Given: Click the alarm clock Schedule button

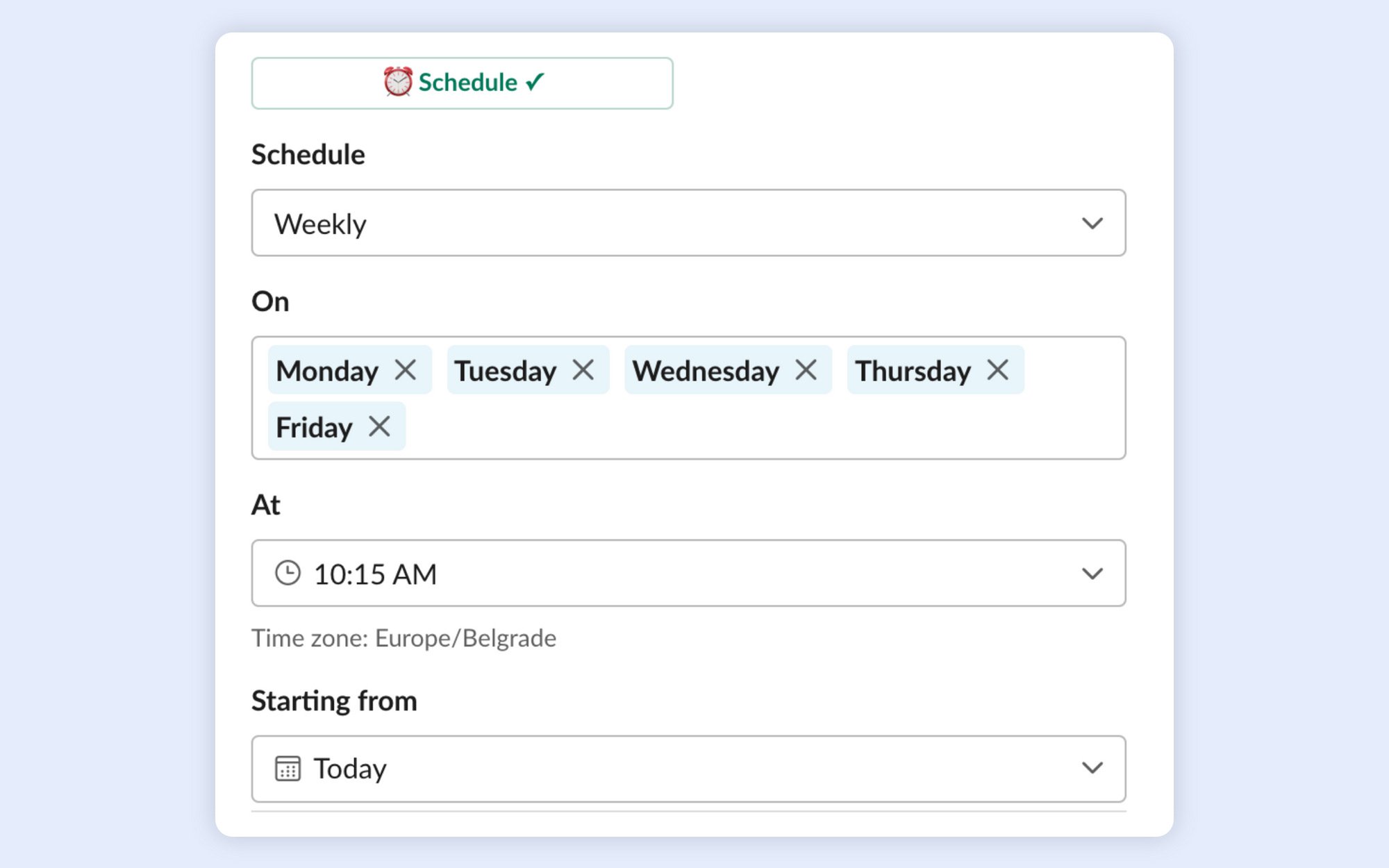Looking at the screenshot, I should (462, 83).
